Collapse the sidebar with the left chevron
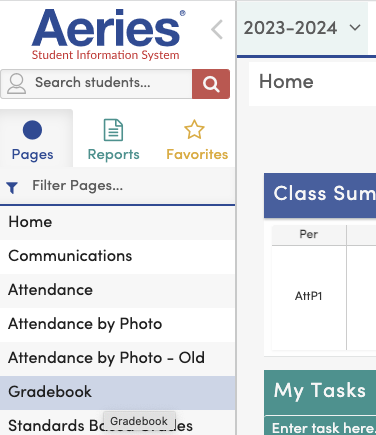 coord(217,29)
